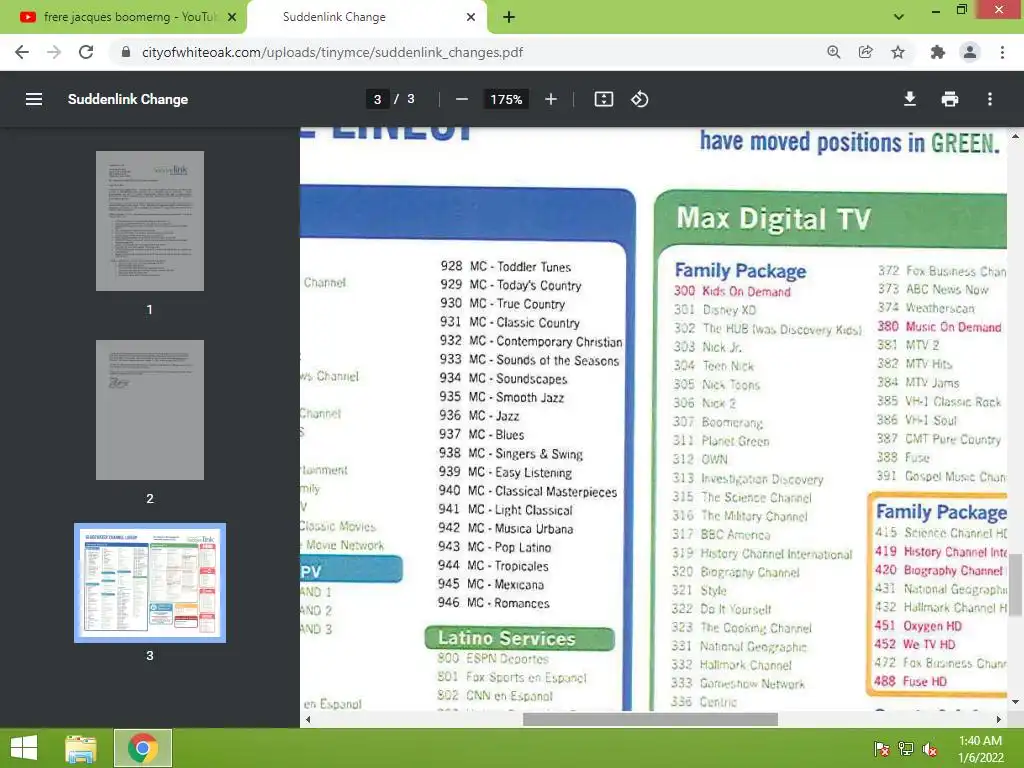Open page 2 thumbnail
Image resolution: width=1024 pixels, height=768 pixels.
pos(150,409)
